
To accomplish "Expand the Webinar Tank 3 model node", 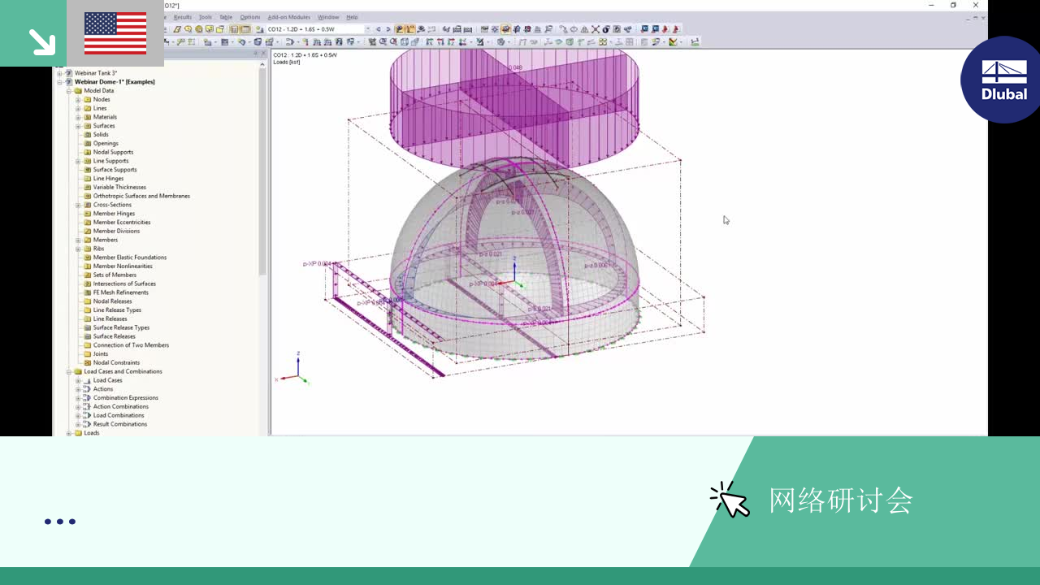I will 60,73.
